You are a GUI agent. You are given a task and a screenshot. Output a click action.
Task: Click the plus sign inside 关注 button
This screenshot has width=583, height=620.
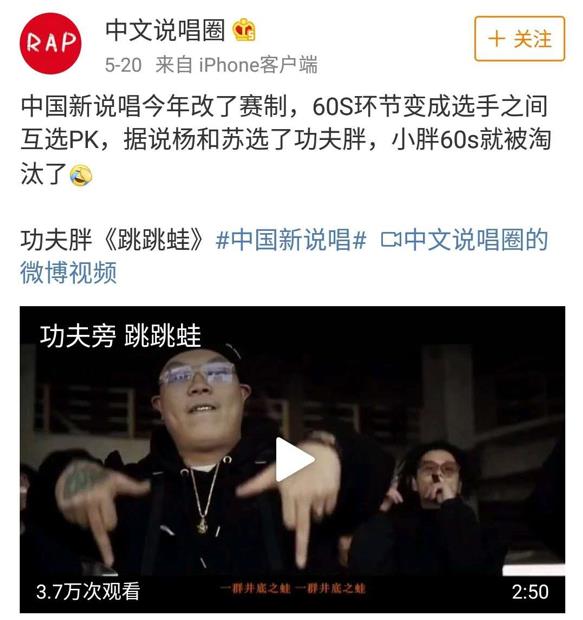click(x=496, y=39)
